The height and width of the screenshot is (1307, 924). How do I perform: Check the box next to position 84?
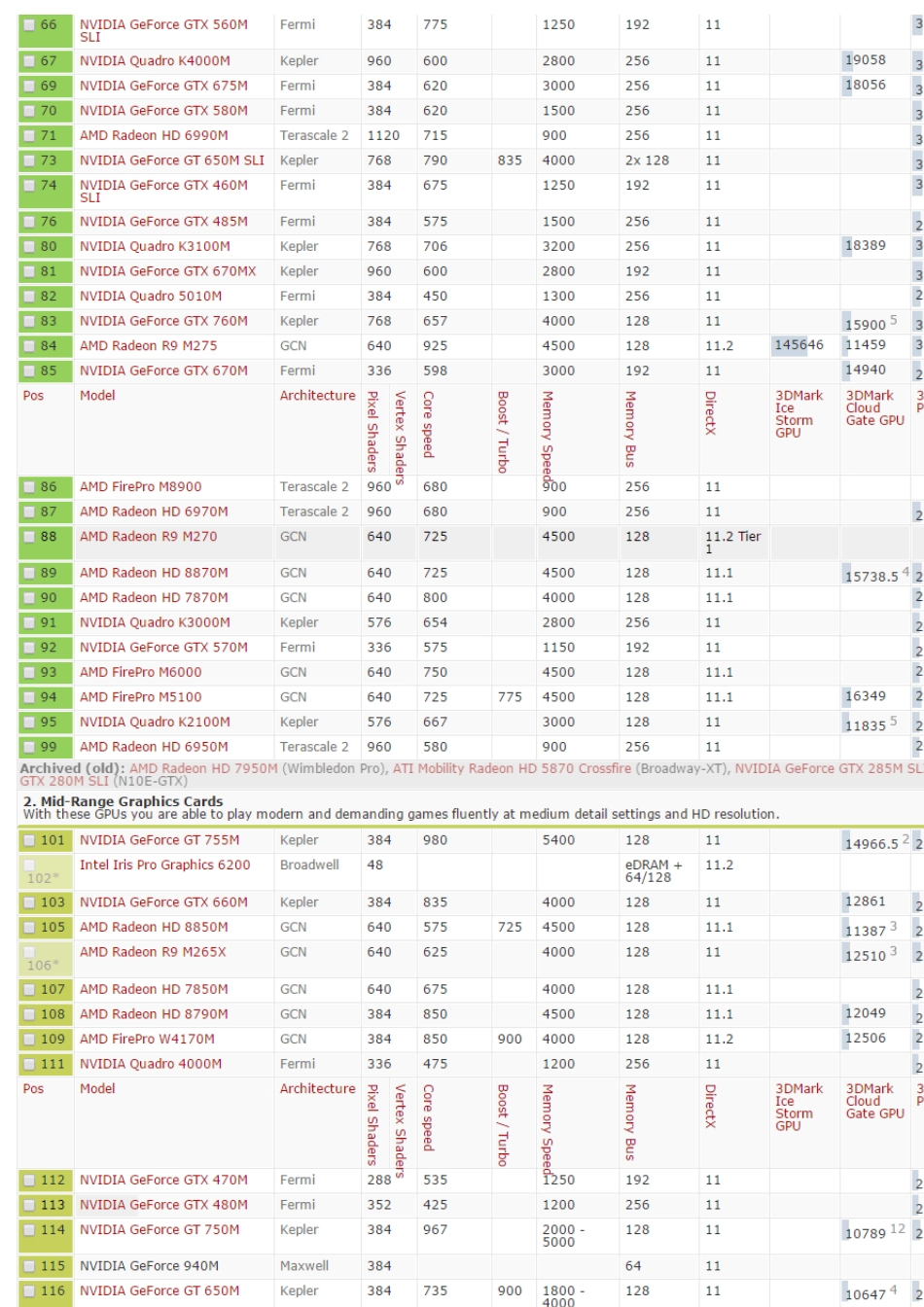click(x=30, y=345)
